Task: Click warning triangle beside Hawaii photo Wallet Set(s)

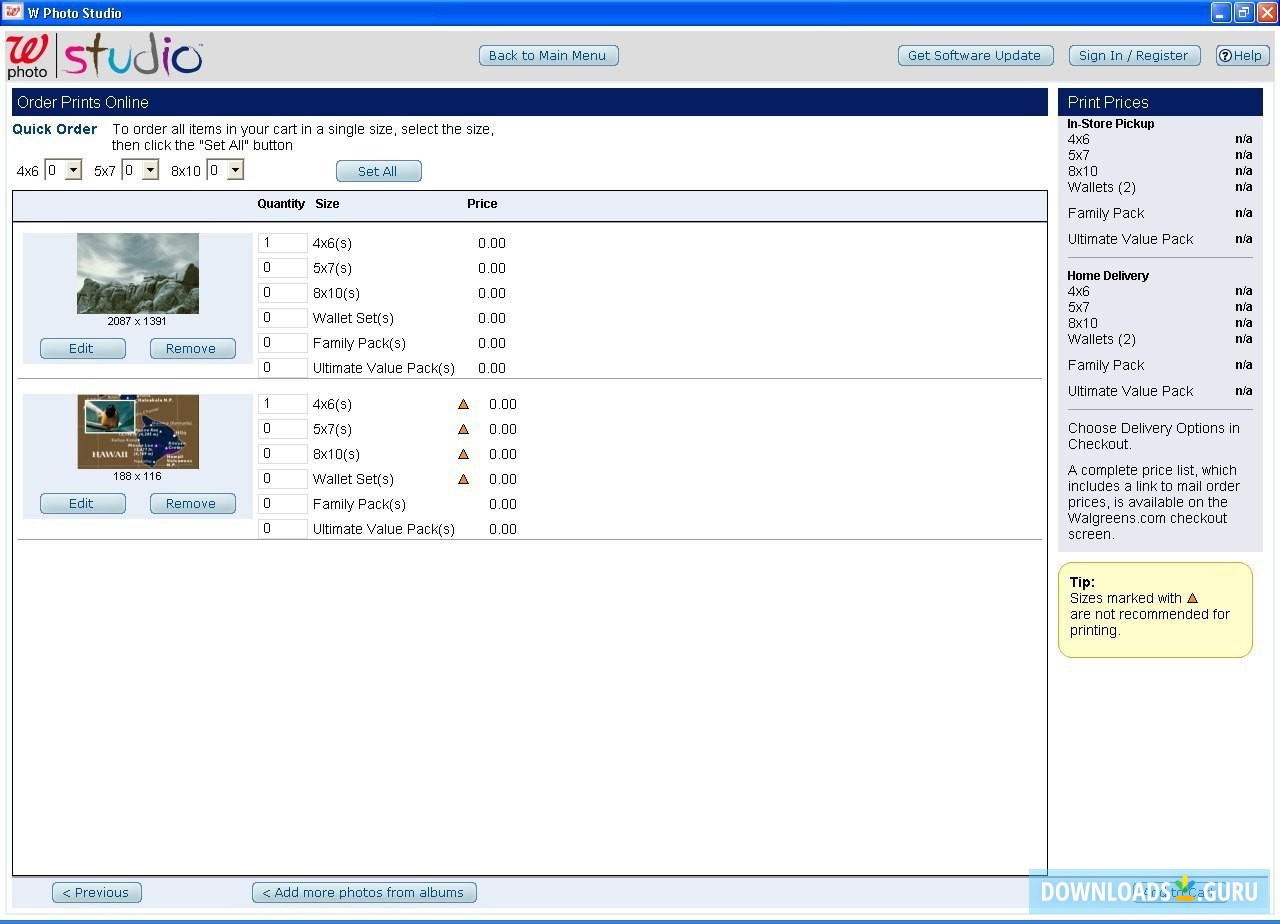Action: 463,479
